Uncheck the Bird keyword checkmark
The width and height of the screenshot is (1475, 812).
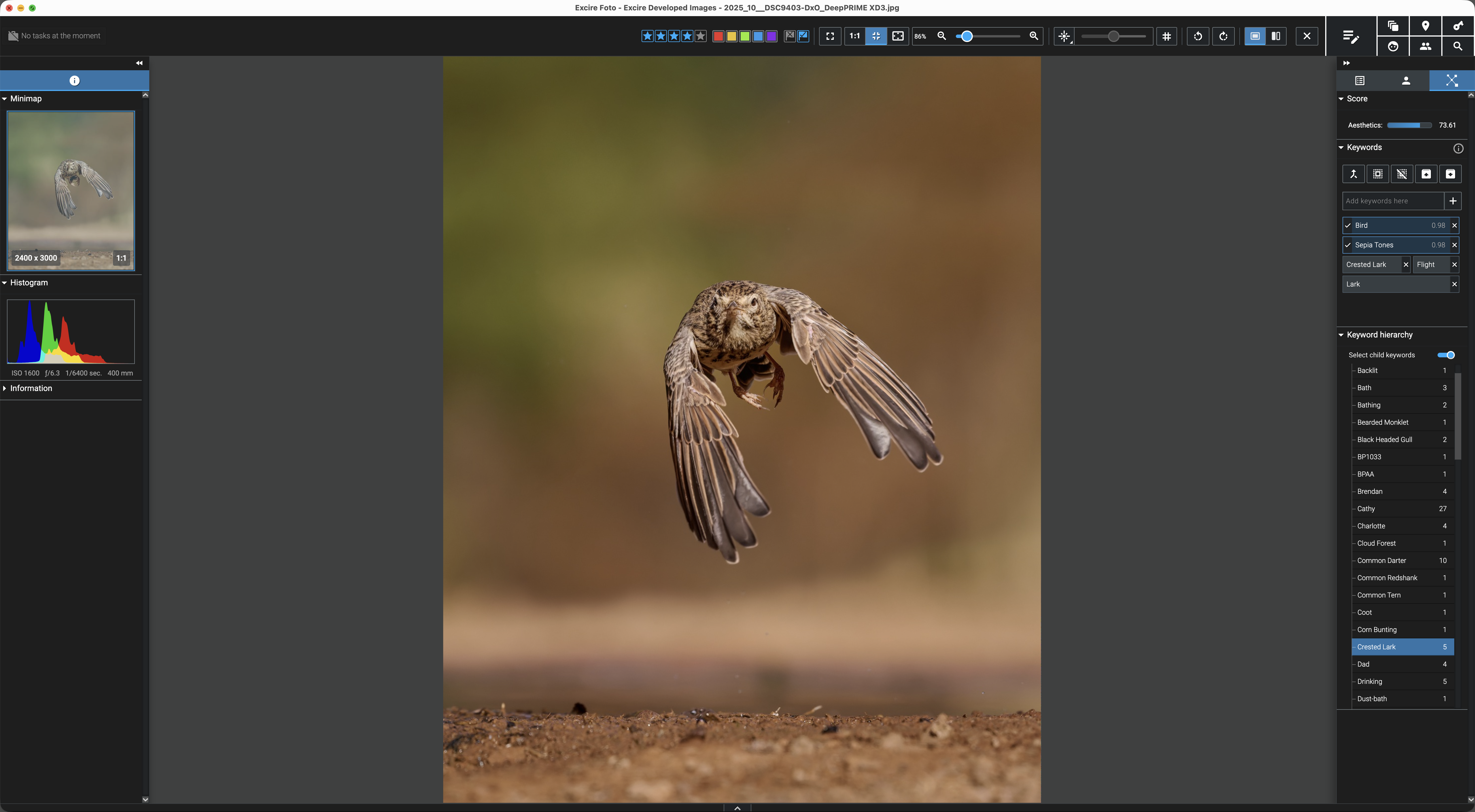pyautogui.click(x=1348, y=225)
